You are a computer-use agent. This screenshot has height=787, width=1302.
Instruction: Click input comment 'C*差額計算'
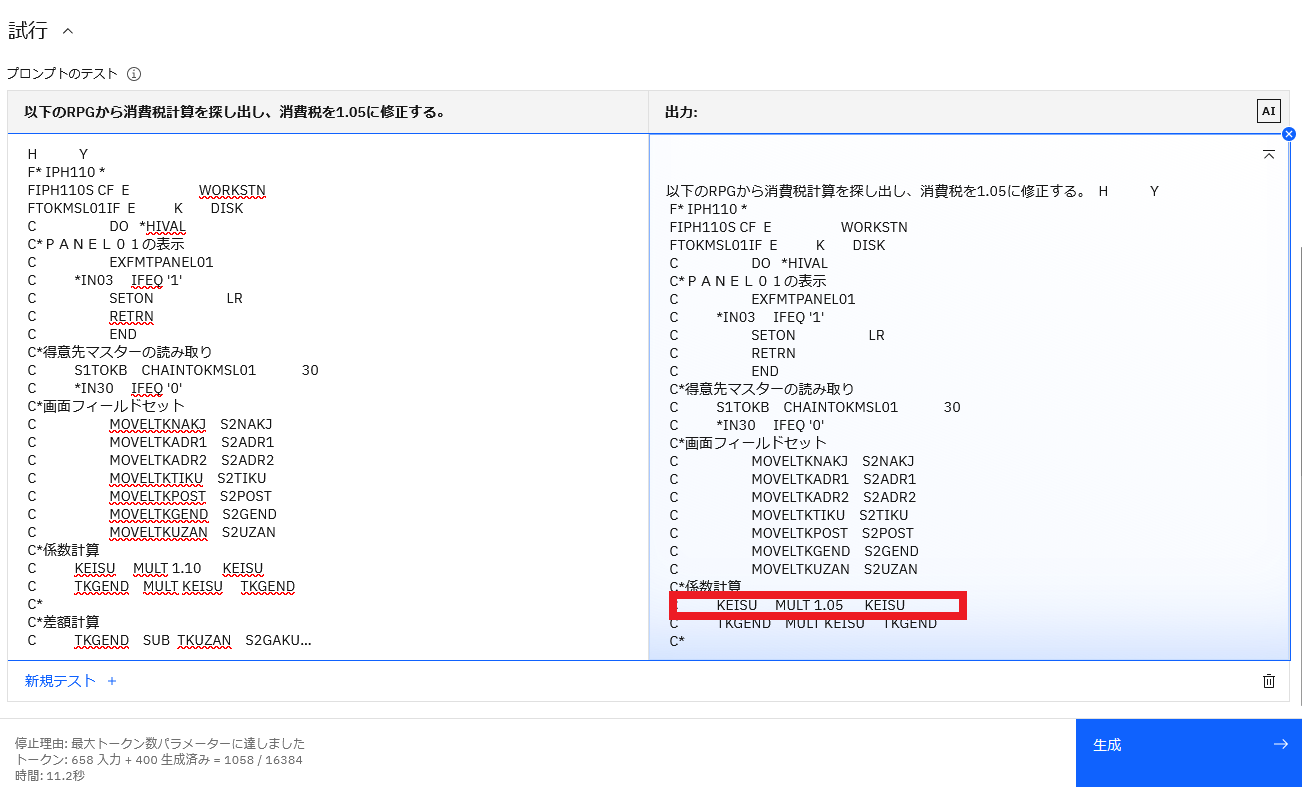pyautogui.click(x=64, y=622)
